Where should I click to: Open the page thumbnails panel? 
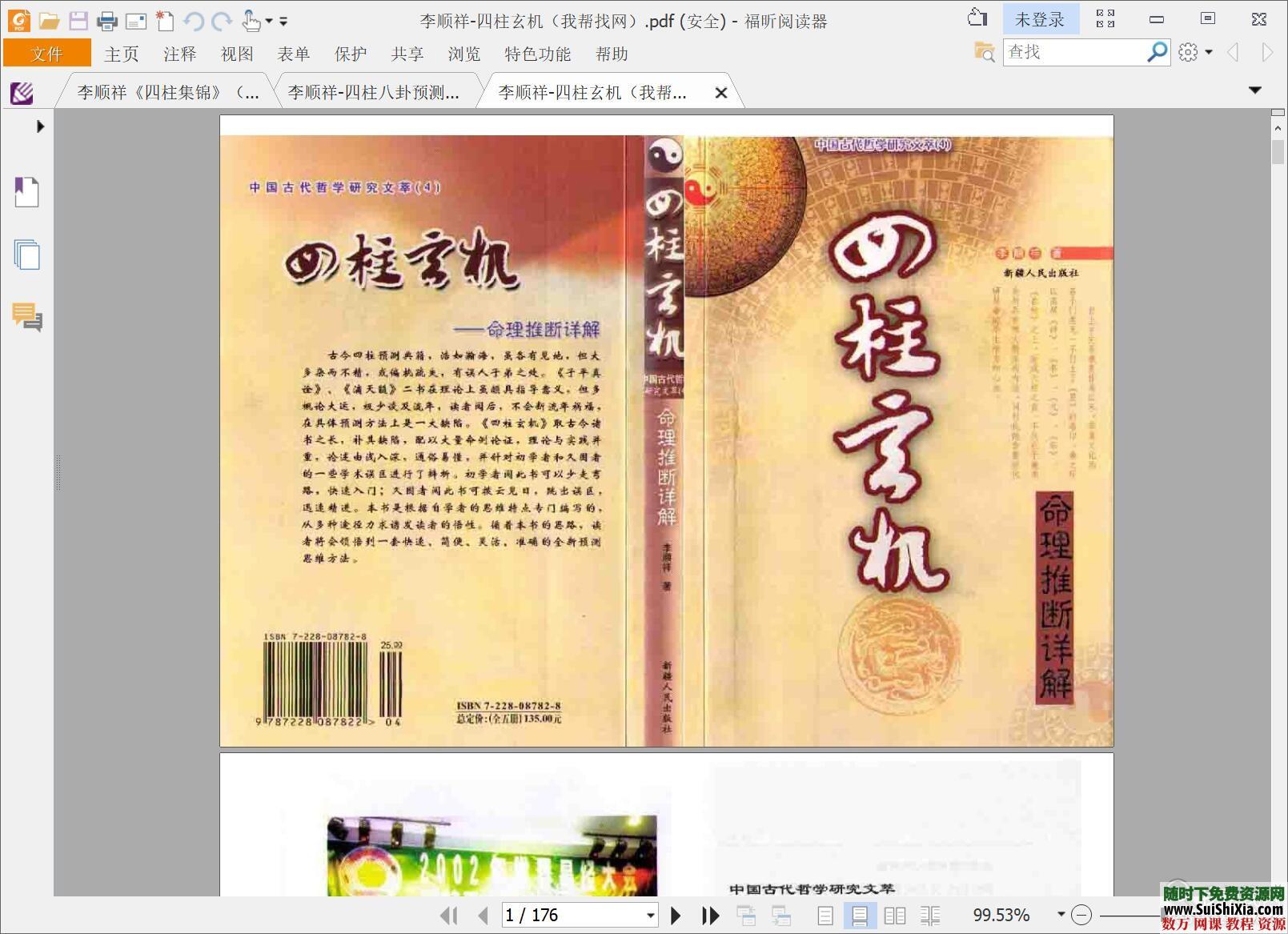coord(26,255)
